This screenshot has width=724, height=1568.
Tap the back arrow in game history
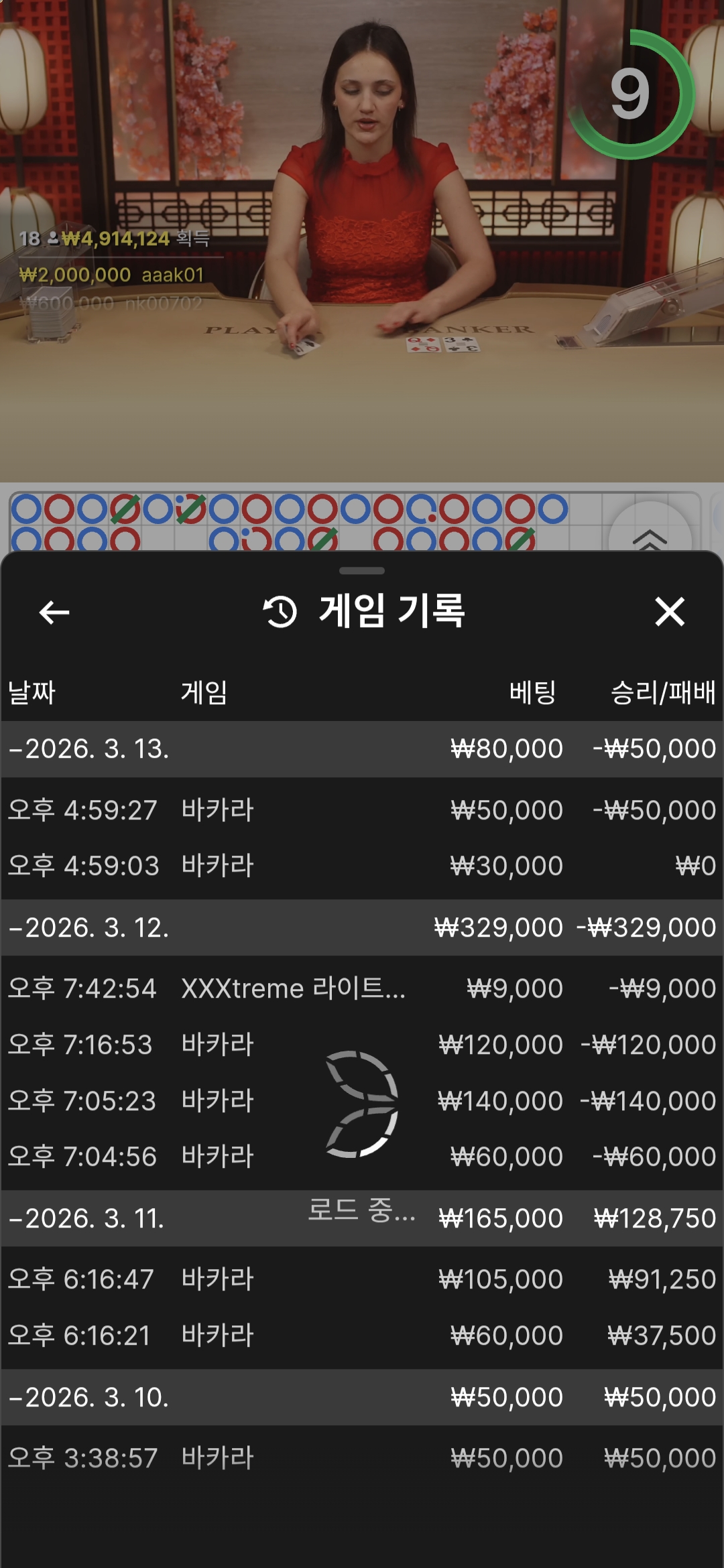point(54,612)
